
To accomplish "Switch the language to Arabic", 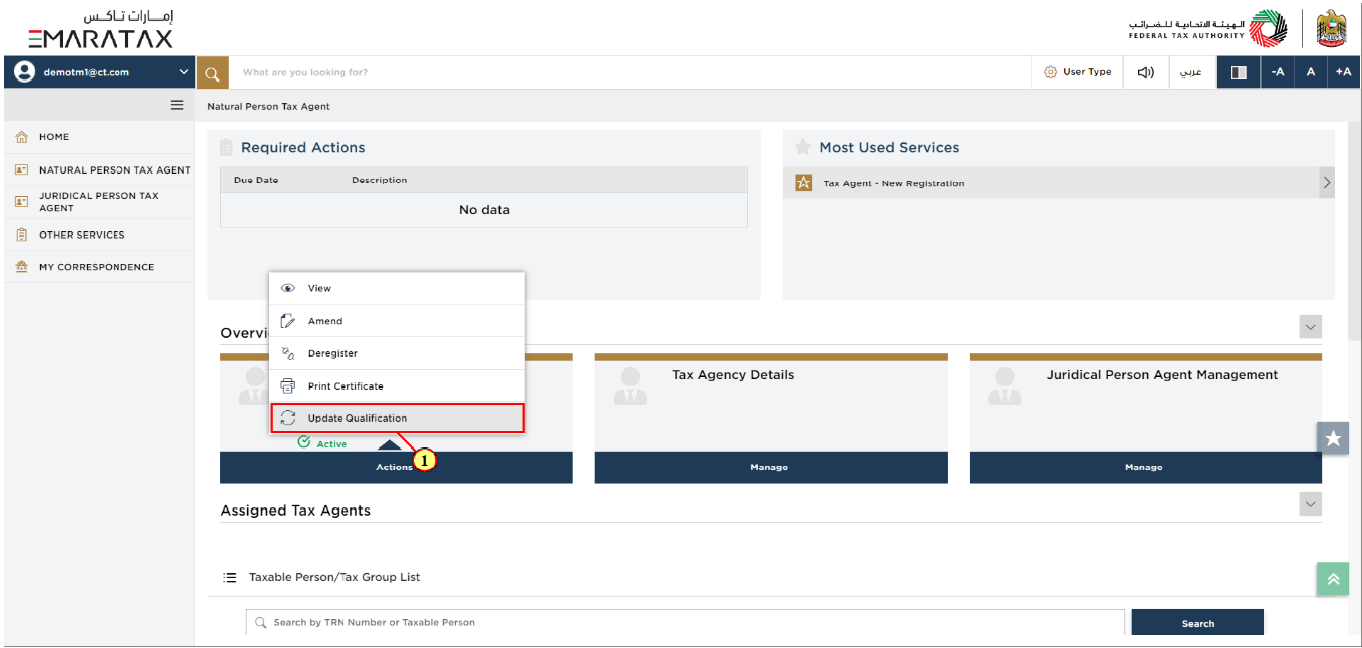I will (1191, 72).
